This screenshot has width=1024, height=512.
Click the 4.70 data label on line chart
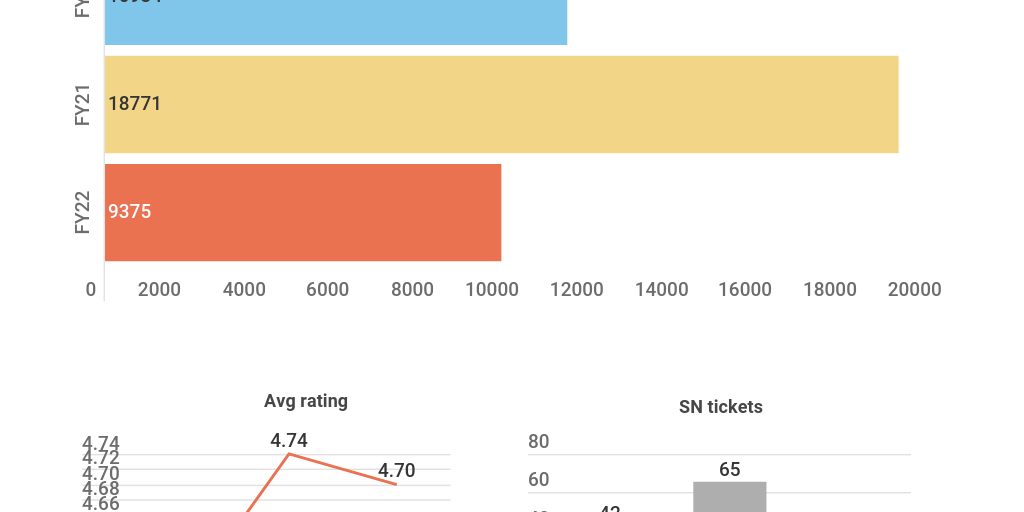pyautogui.click(x=396, y=470)
